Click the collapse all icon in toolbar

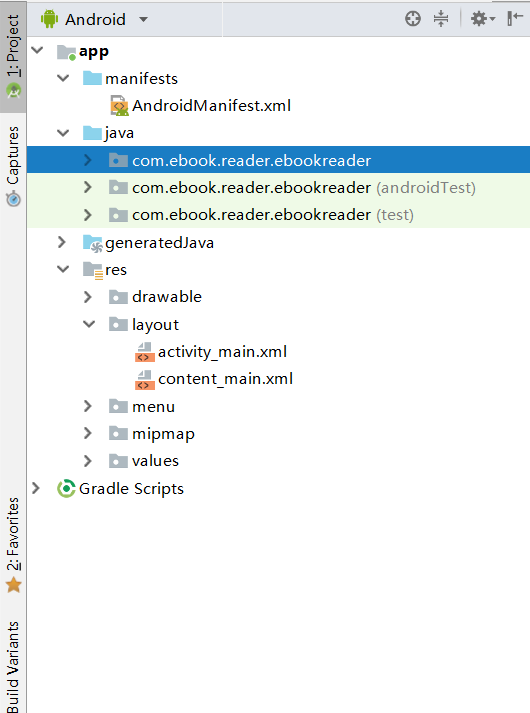tap(441, 19)
